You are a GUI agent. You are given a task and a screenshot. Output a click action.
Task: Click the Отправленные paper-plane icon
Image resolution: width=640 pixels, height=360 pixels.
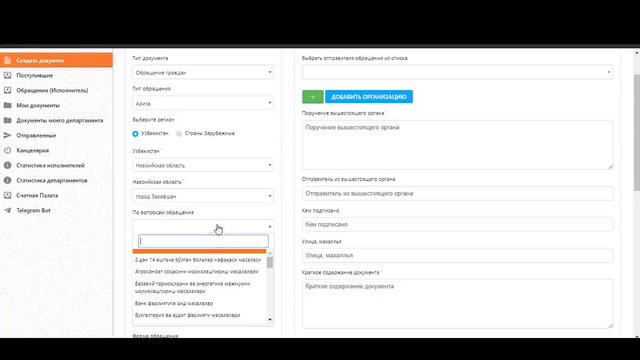[x=7, y=135]
